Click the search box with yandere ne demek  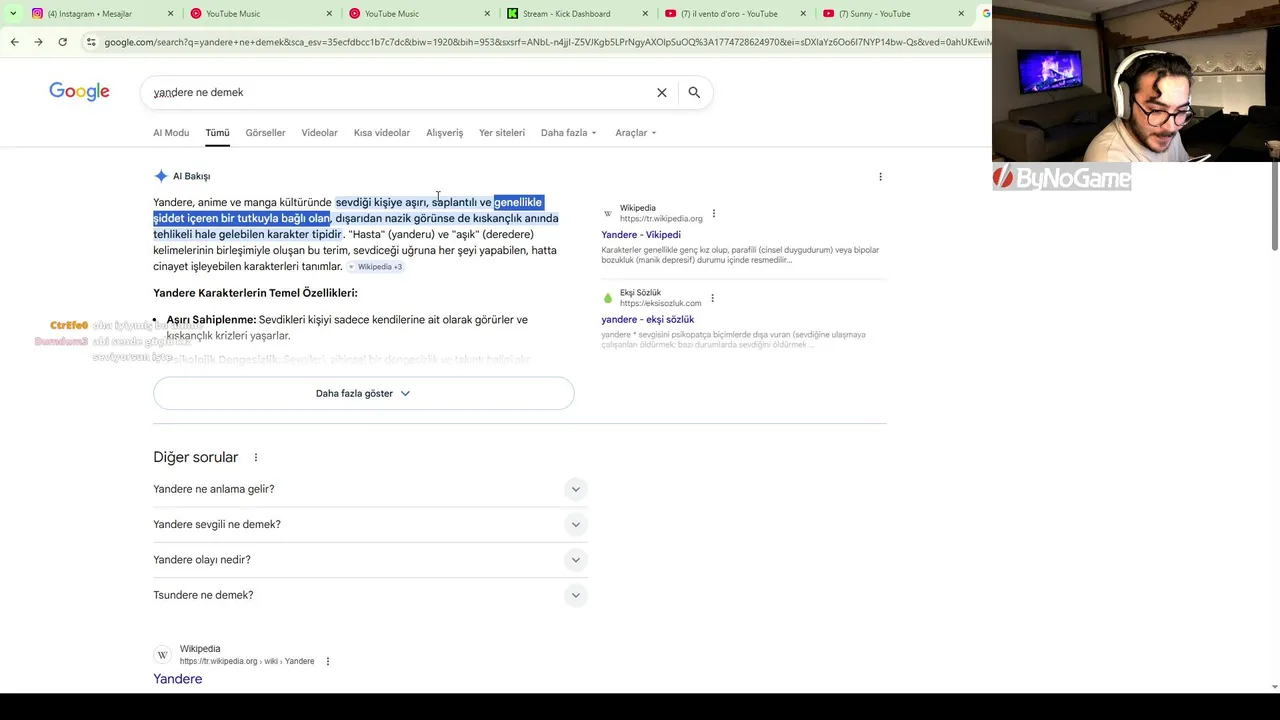point(400,92)
